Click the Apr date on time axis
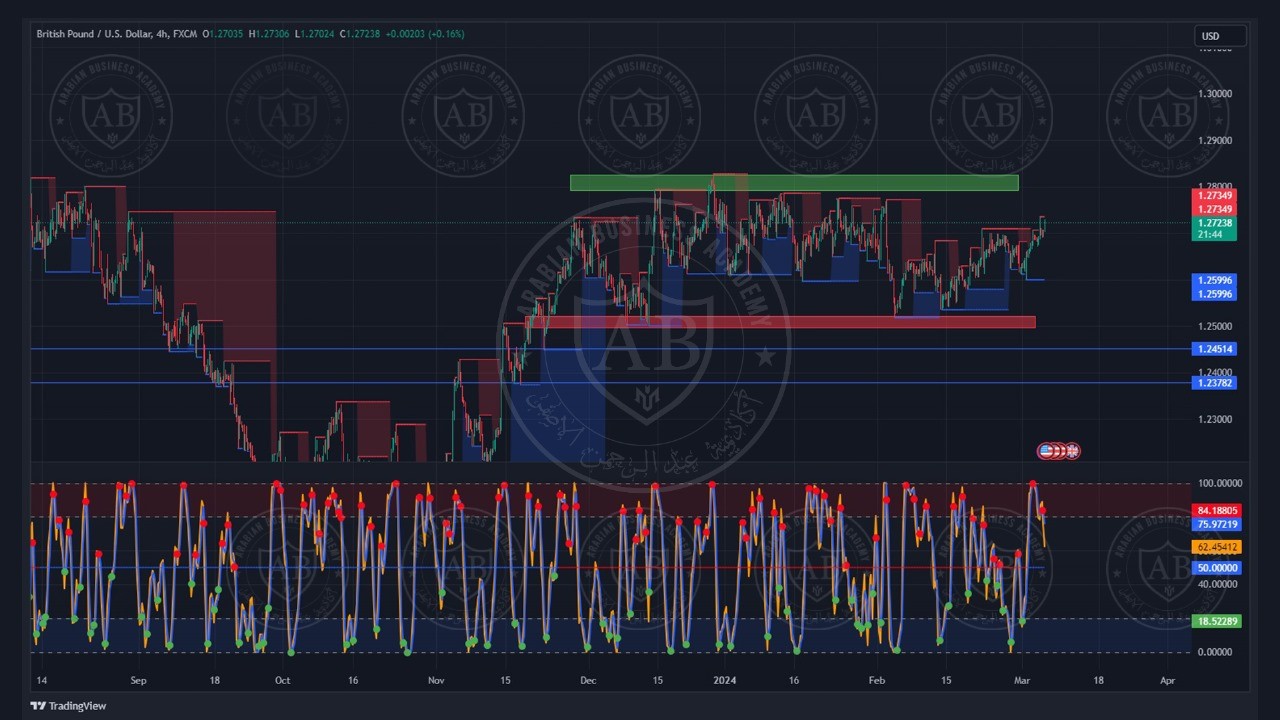The image size is (1280, 720). [x=1167, y=680]
